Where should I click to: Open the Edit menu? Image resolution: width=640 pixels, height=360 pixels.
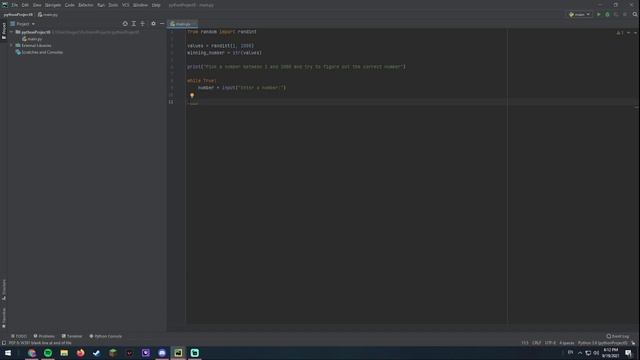click(x=25, y=5)
